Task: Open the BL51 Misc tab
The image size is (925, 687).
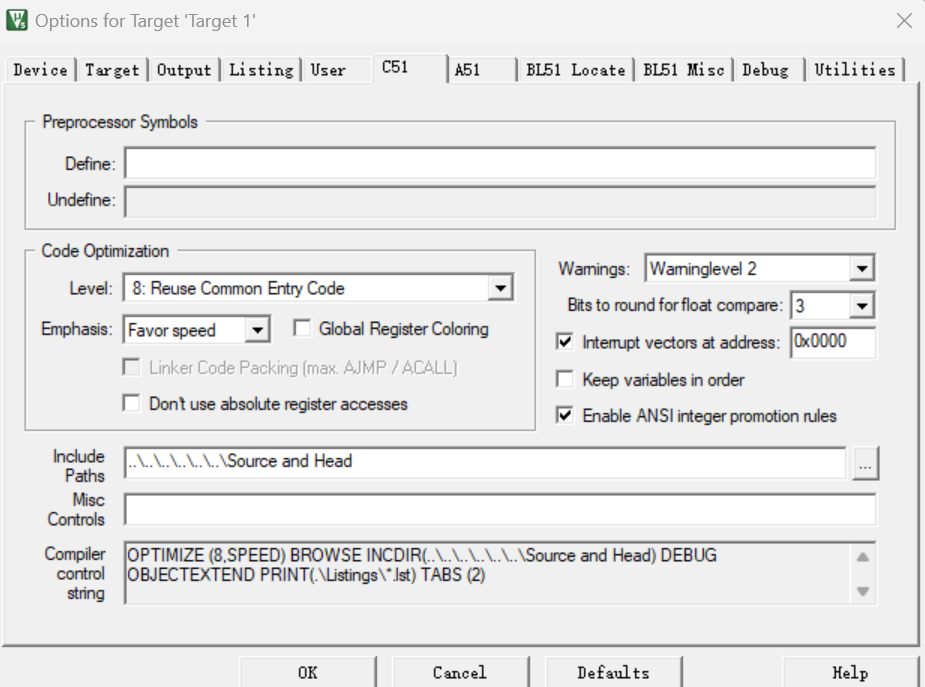Action: point(684,70)
